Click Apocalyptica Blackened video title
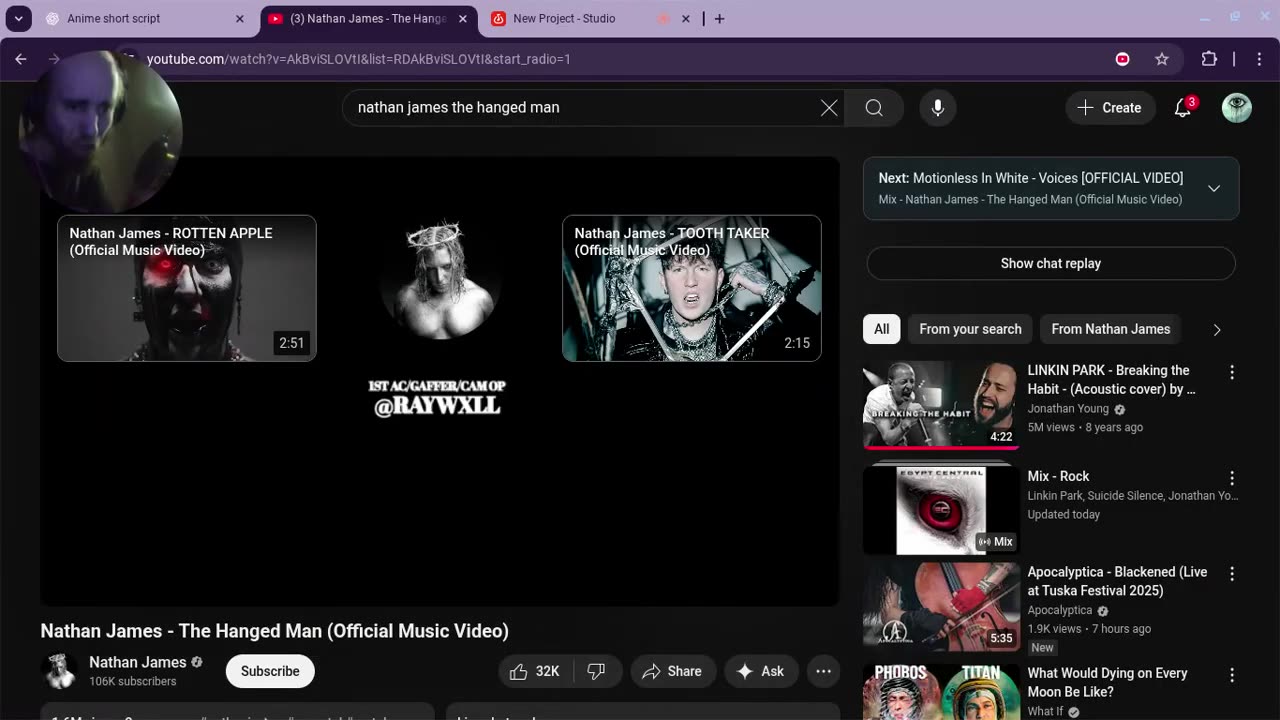The height and width of the screenshot is (720, 1280). 1117,581
